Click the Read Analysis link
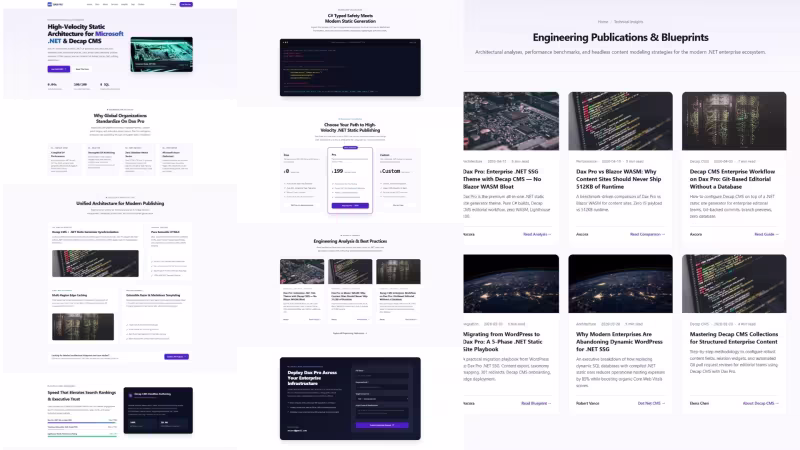This screenshot has width=800, height=450. (537, 234)
